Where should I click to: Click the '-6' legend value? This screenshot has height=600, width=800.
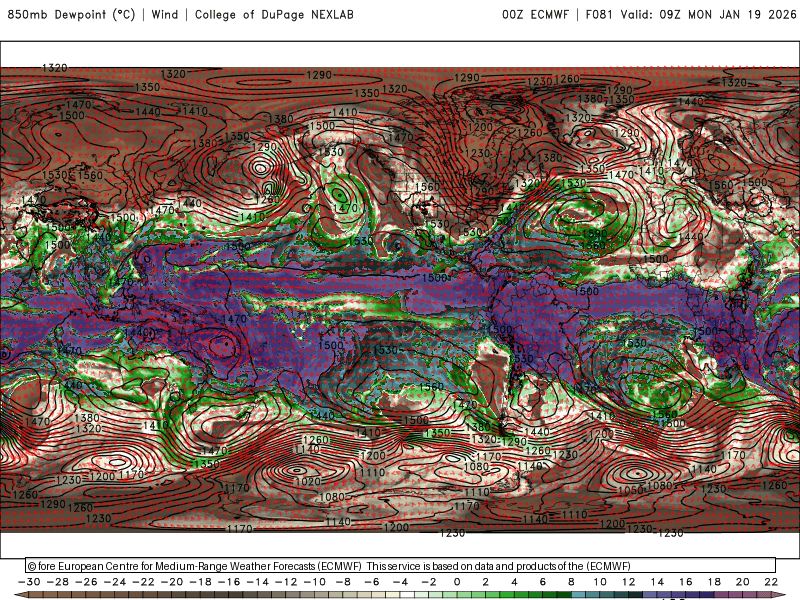click(x=372, y=582)
